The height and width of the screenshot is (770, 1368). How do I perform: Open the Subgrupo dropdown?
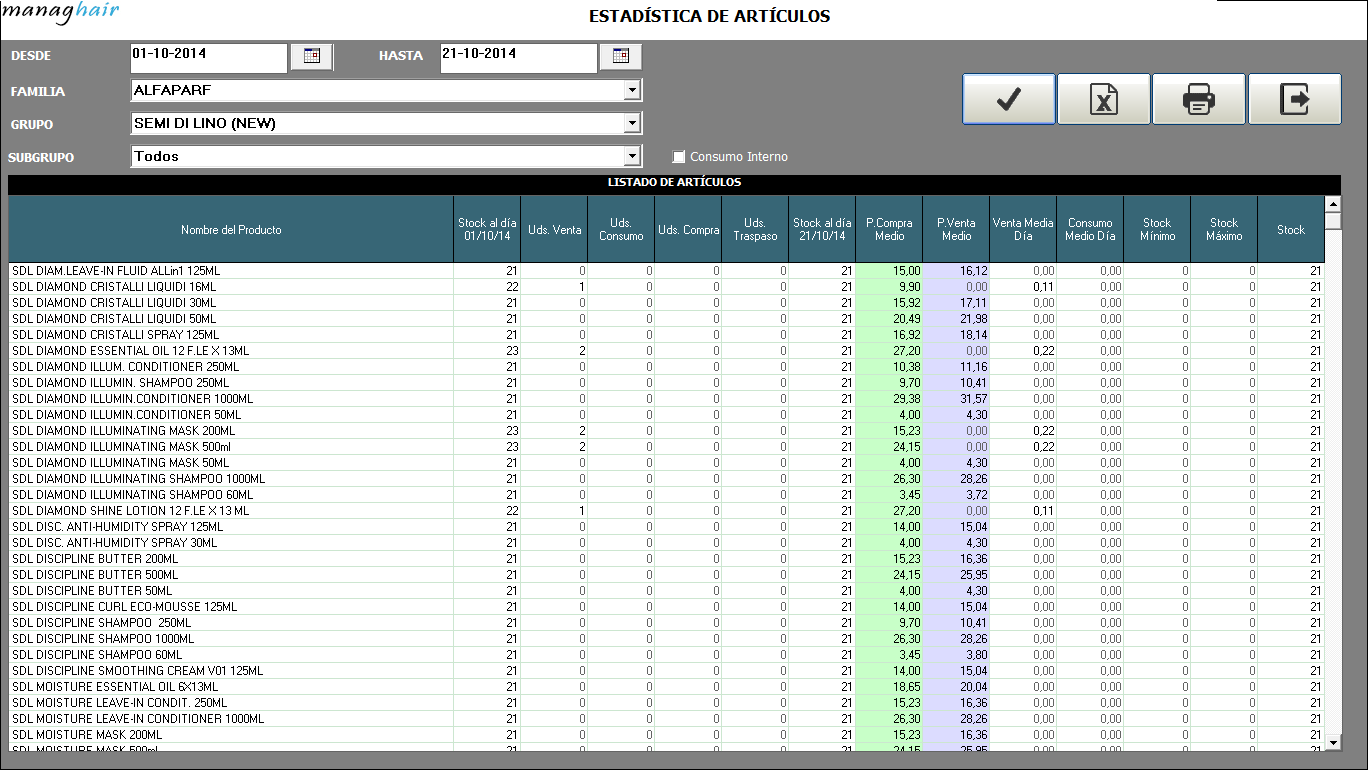click(x=631, y=157)
